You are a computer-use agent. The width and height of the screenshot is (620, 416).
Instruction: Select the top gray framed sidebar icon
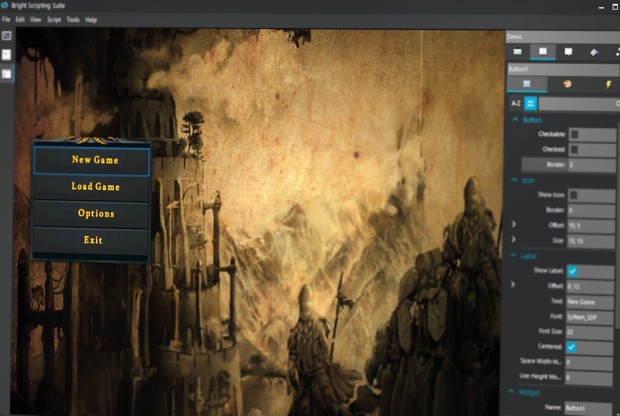pyautogui.click(x=7, y=36)
